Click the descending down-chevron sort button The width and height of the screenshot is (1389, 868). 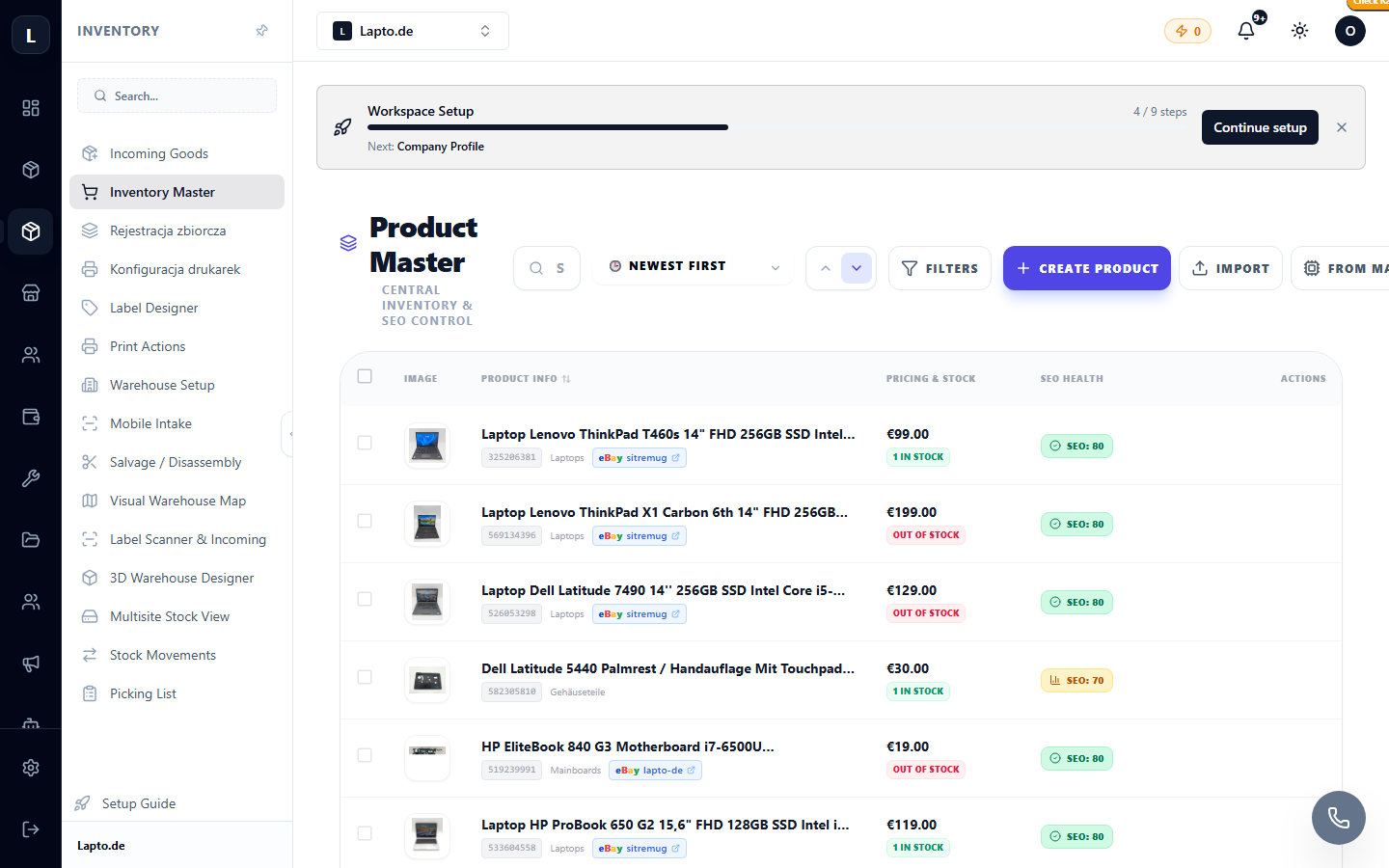point(857,268)
